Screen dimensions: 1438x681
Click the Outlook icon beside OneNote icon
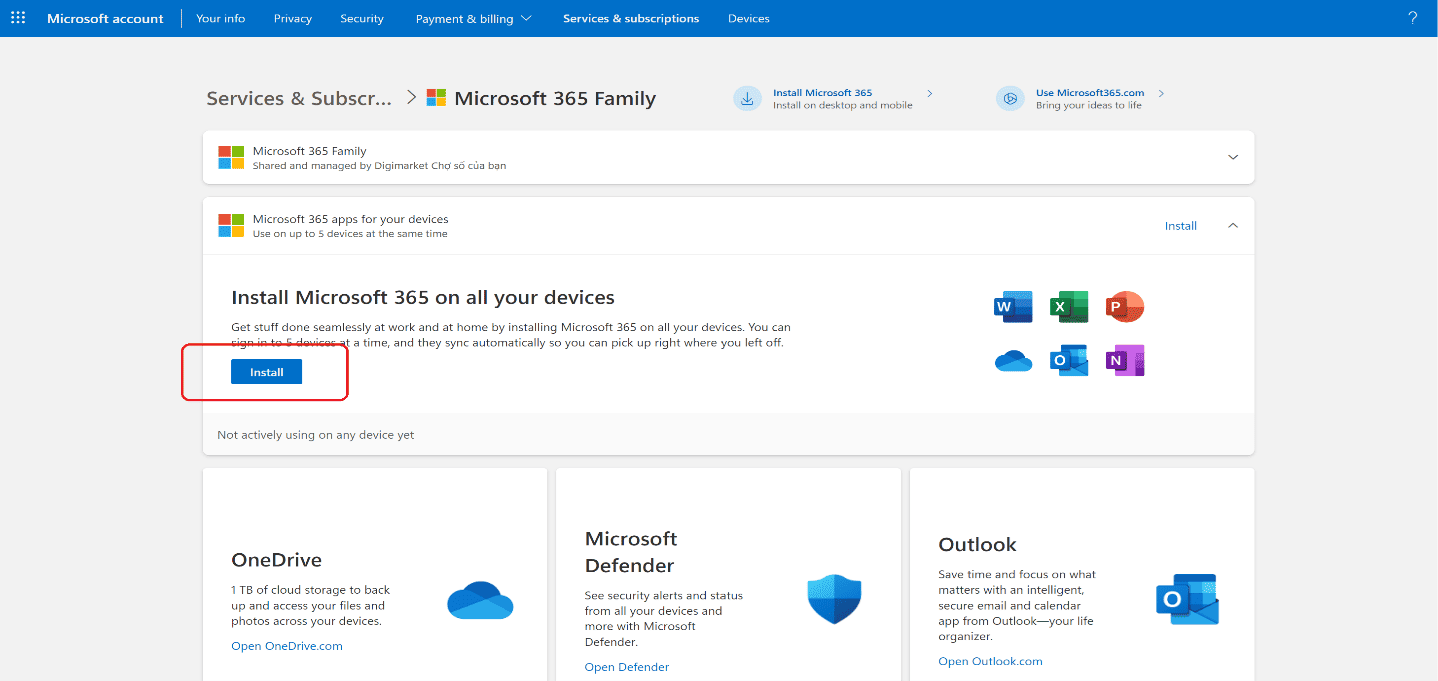[x=1069, y=360]
